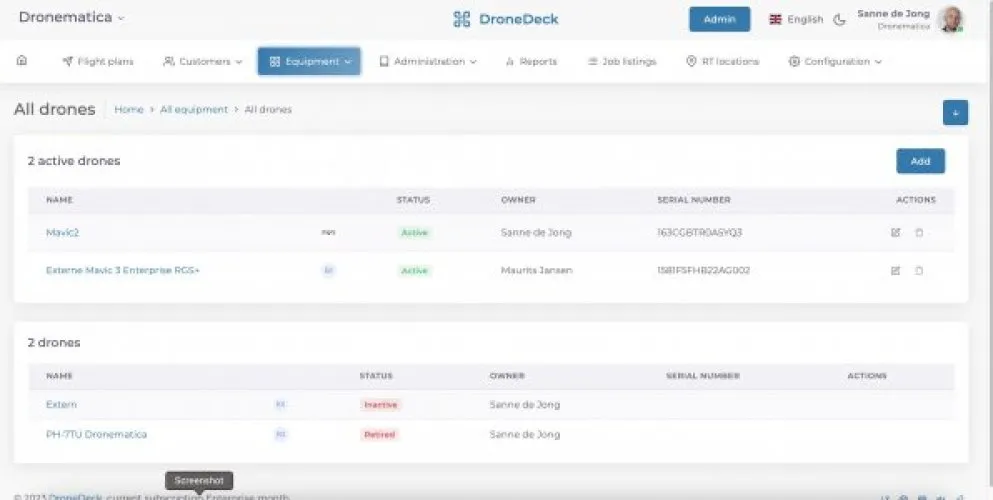Open the Configuration dropdown
The image size is (993, 500).
pyautogui.click(x=835, y=62)
